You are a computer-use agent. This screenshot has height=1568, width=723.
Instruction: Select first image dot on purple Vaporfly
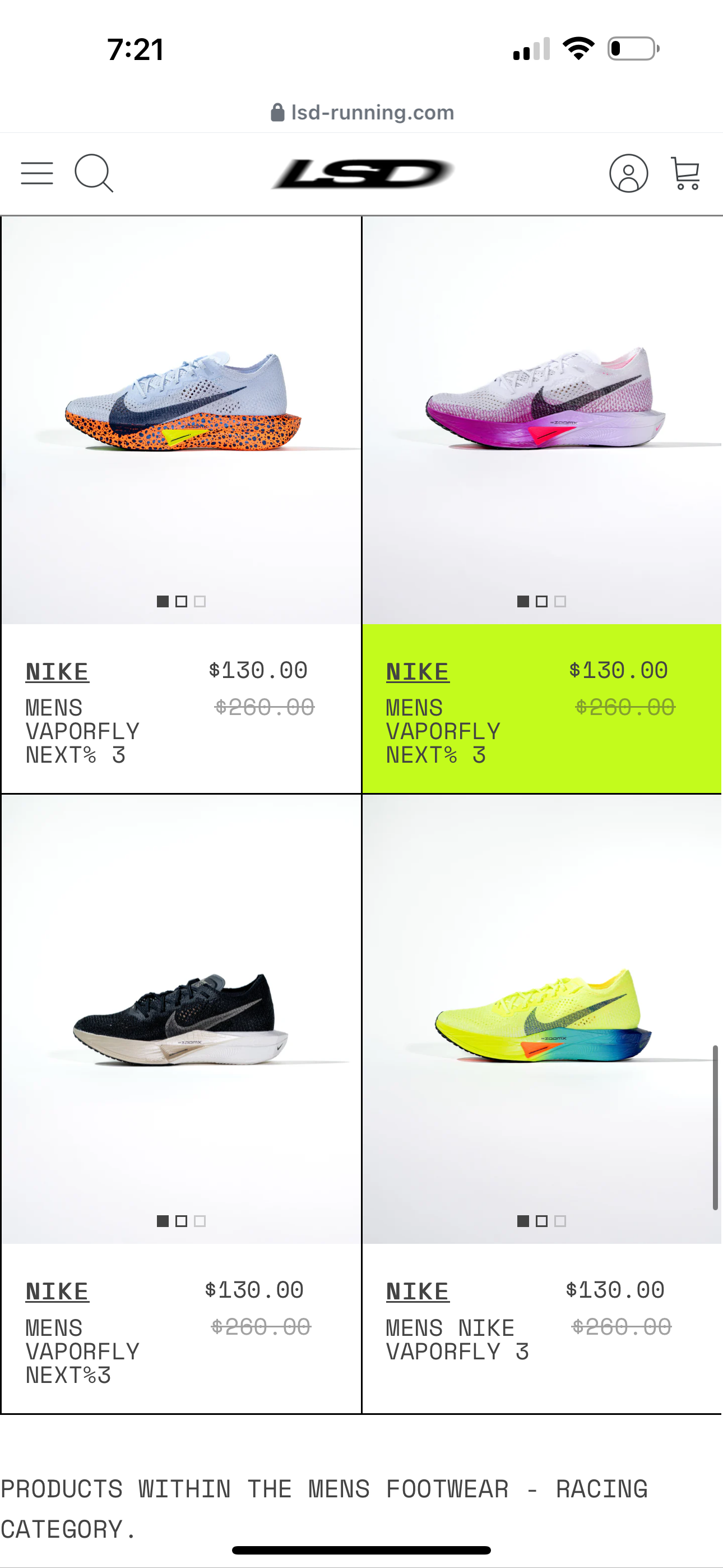tap(523, 601)
